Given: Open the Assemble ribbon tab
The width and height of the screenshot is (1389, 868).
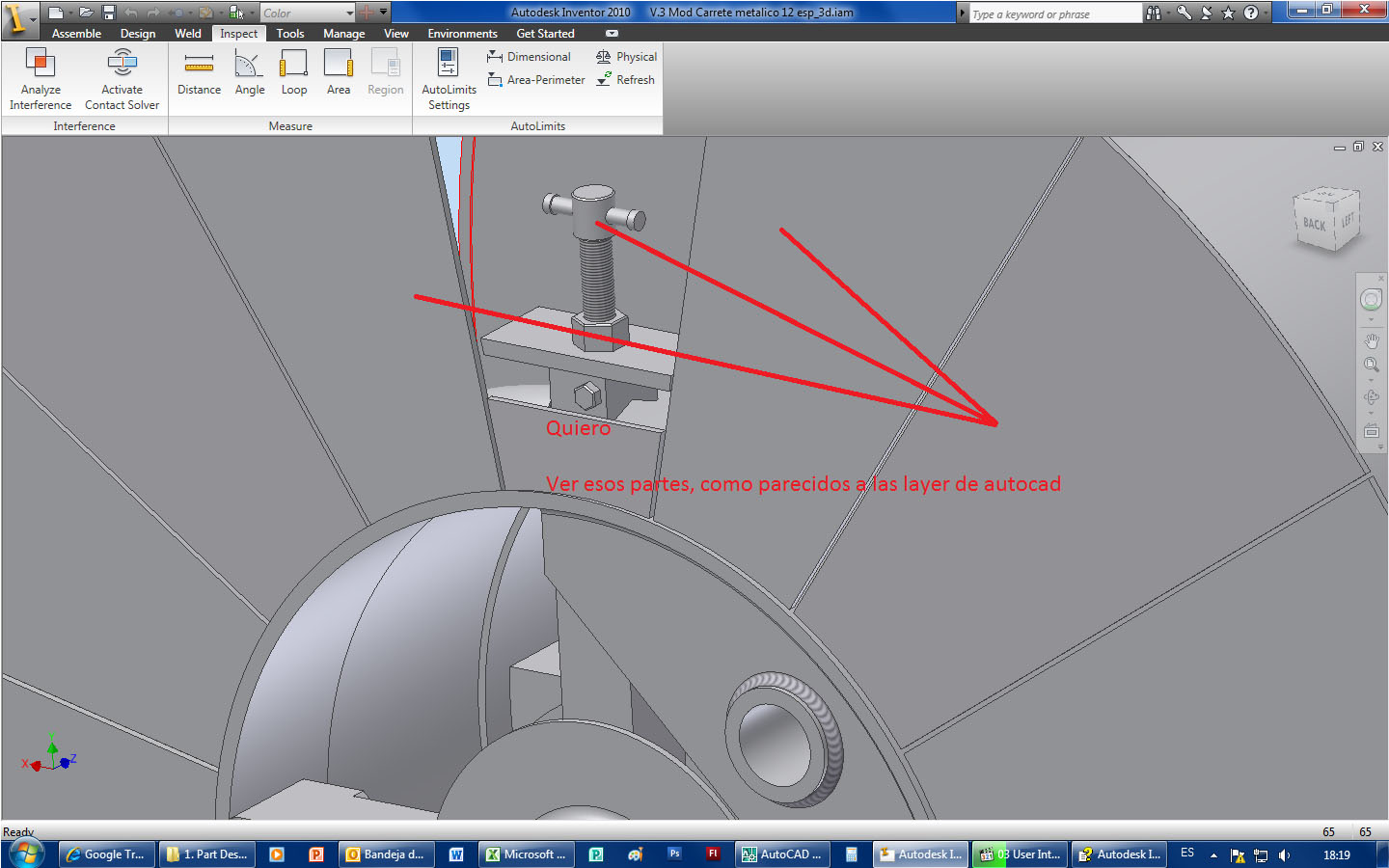Looking at the screenshot, I should click(x=76, y=34).
